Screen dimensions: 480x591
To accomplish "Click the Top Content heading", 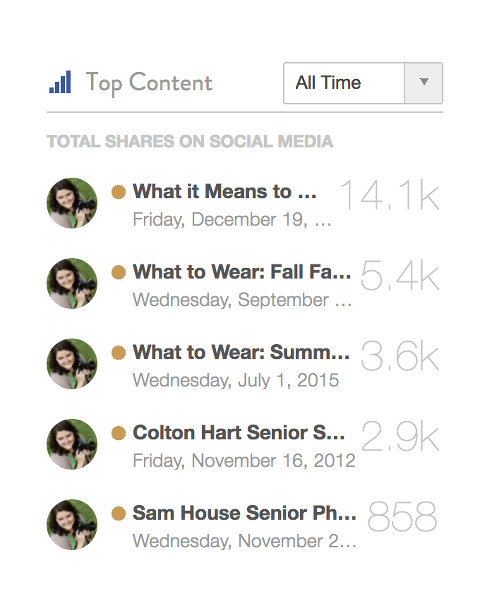I will pos(149,83).
